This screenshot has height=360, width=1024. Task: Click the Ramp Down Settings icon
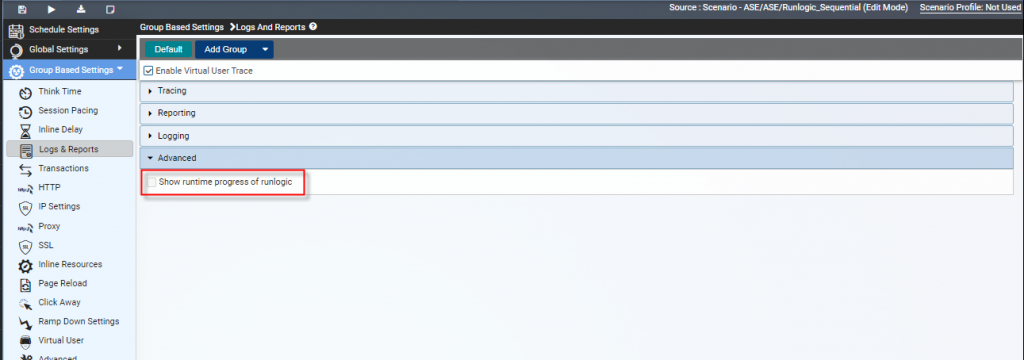coord(26,322)
